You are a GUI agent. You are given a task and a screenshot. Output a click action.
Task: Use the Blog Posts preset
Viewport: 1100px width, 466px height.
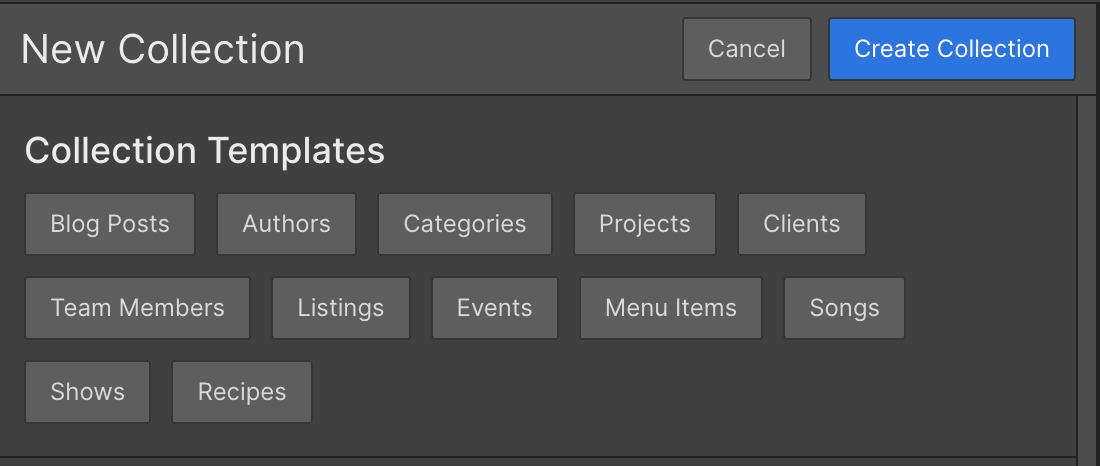pos(110,224)
